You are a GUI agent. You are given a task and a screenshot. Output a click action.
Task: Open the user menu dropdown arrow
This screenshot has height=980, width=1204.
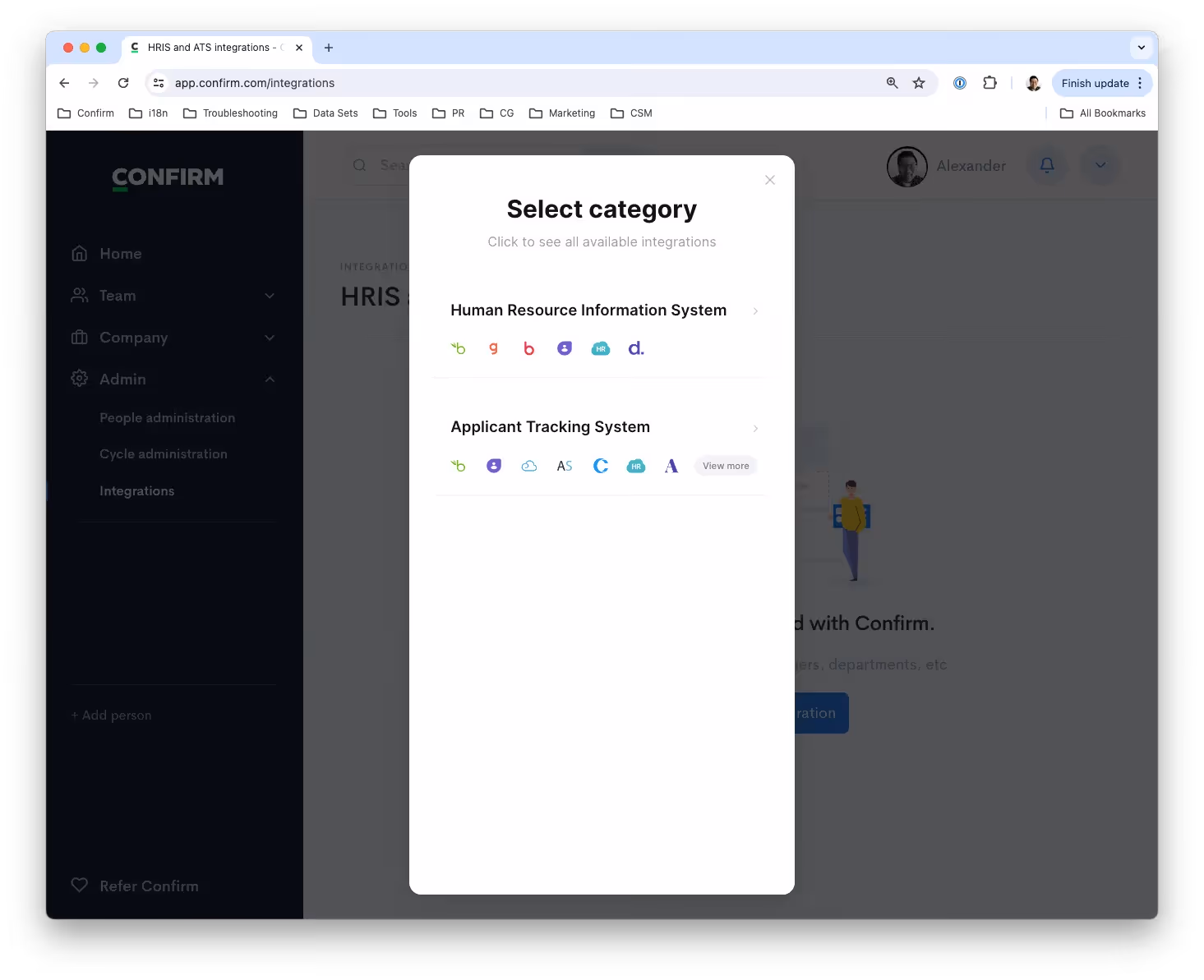pos(1100,165)
